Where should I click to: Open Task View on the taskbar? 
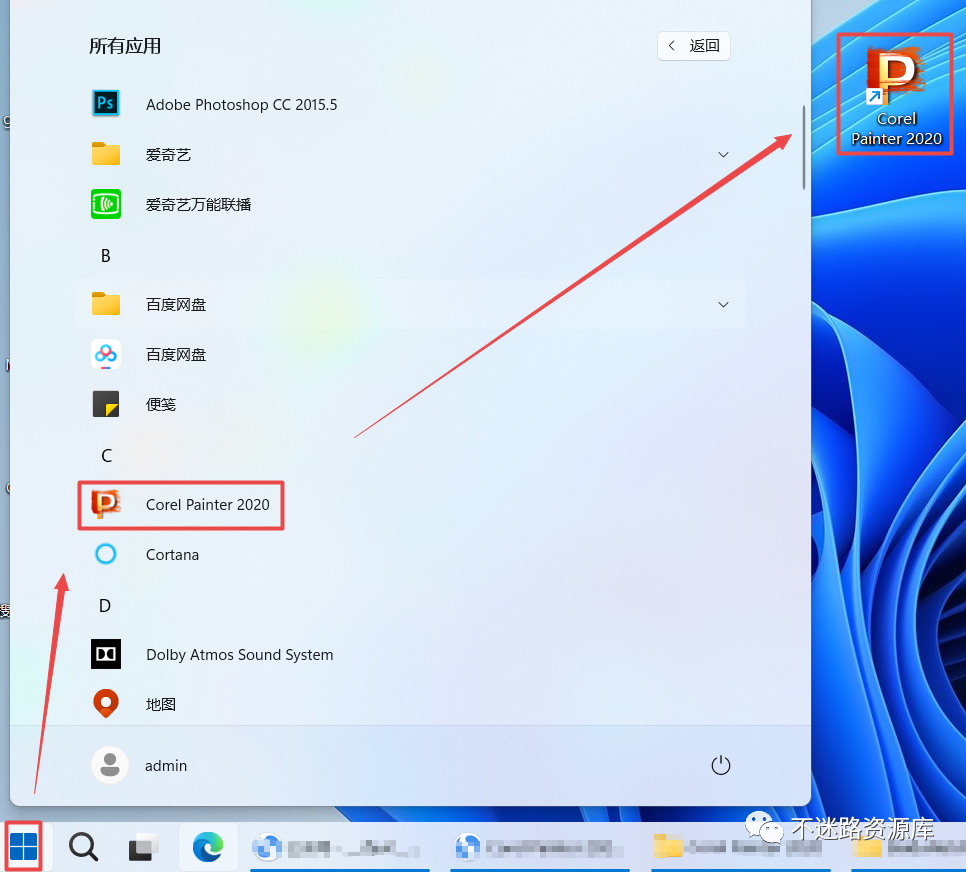143,847
